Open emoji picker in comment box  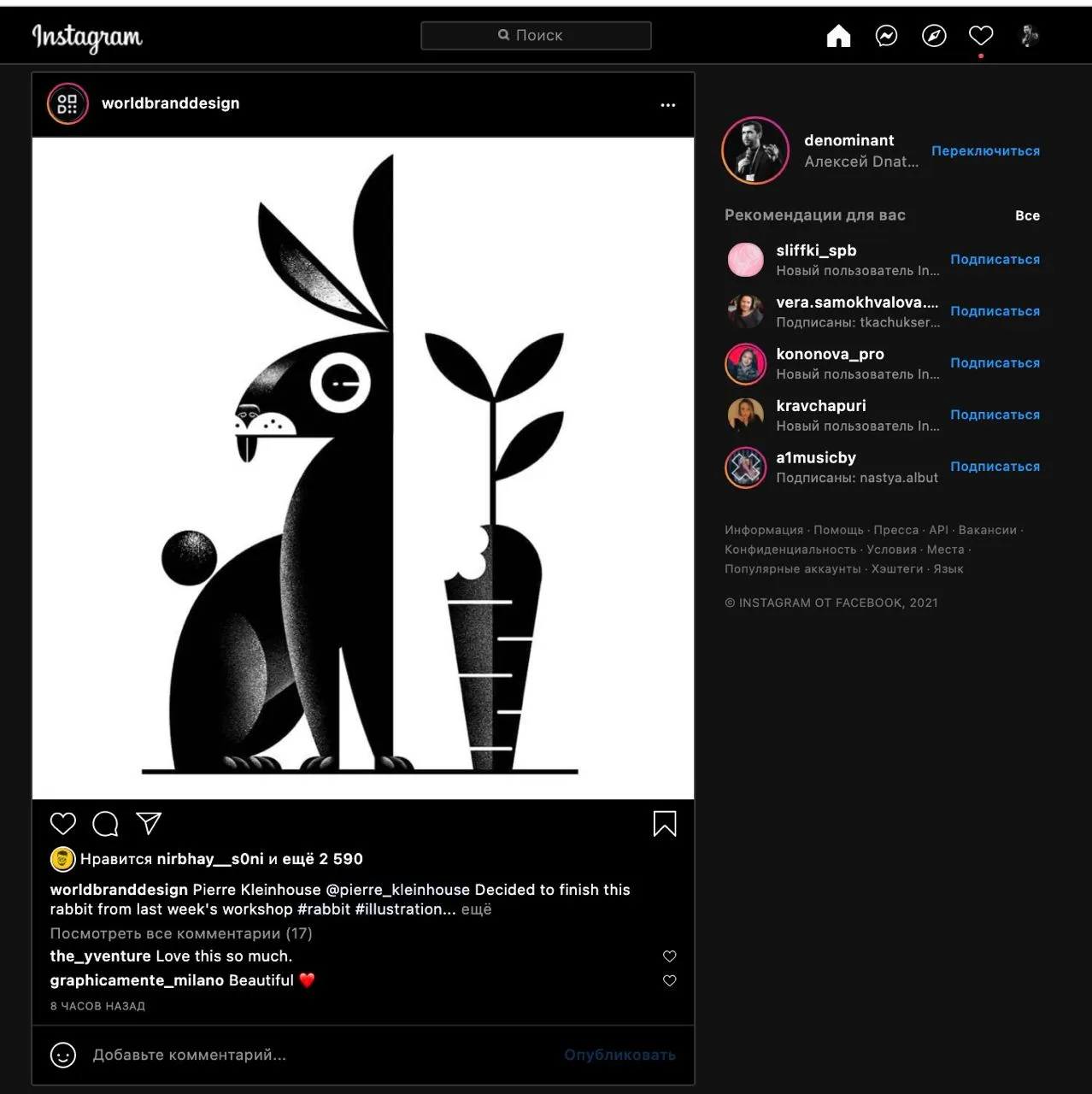point(63,1055)
